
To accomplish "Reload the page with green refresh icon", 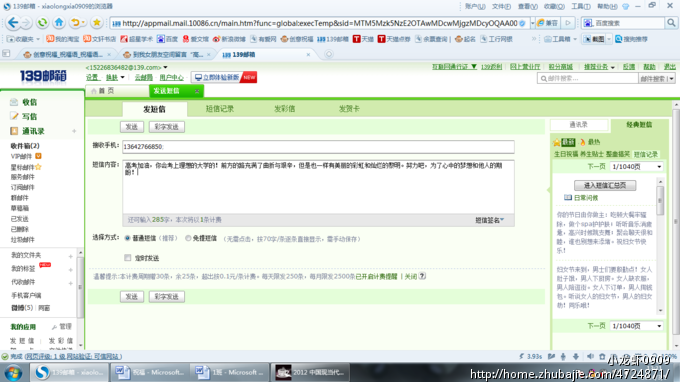I will 42,23.
